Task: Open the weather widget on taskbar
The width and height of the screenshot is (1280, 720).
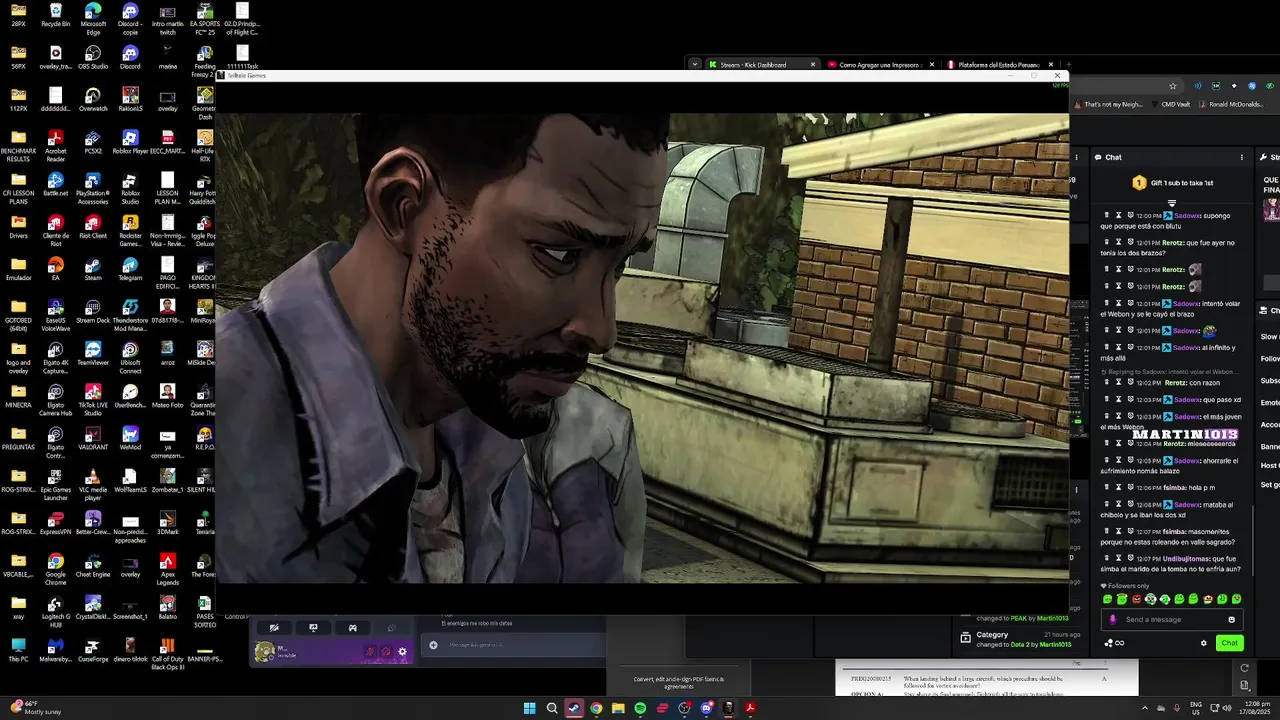Action: 34,708
